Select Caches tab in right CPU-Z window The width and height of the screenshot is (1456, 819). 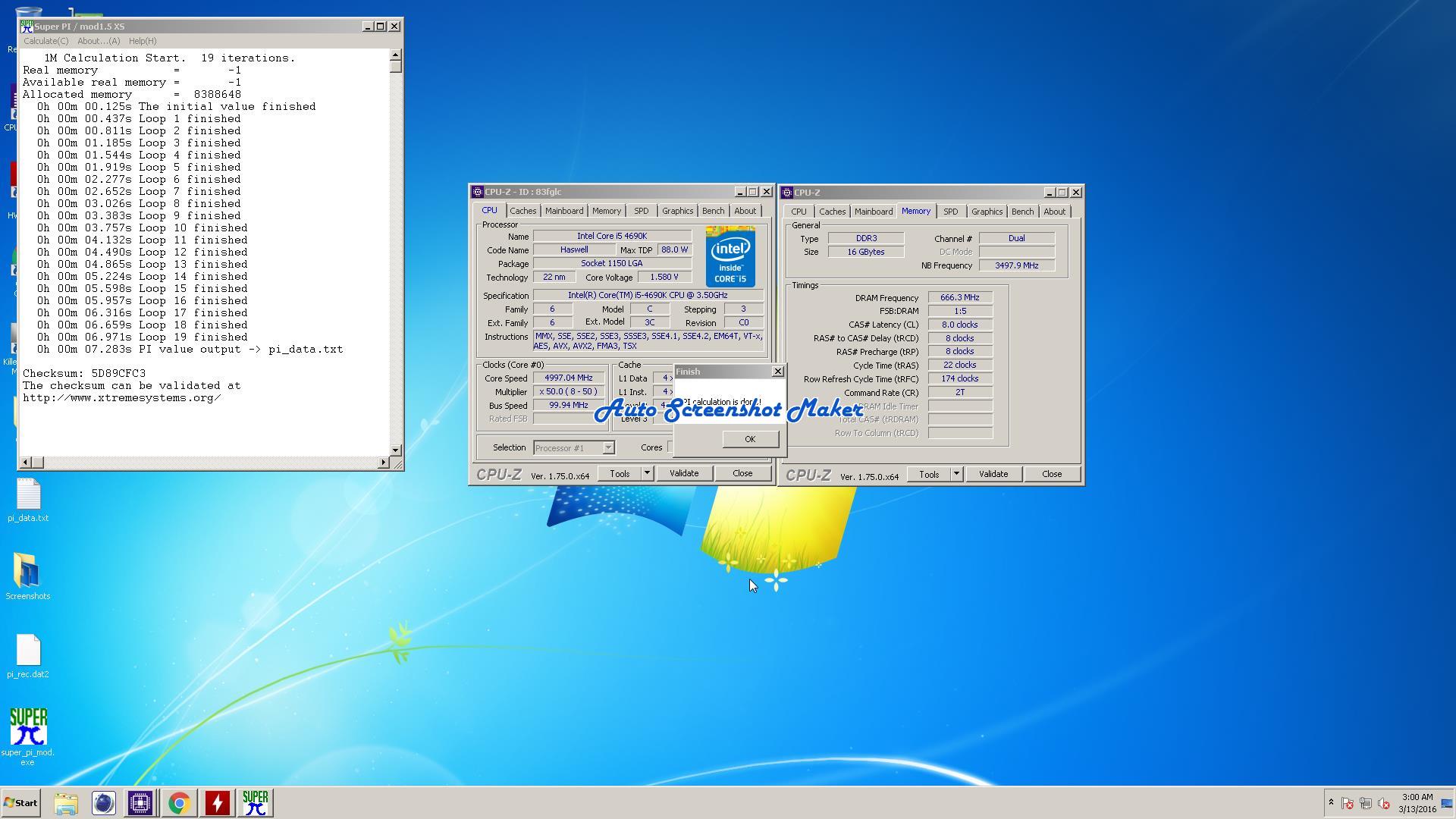pos(832,212)
